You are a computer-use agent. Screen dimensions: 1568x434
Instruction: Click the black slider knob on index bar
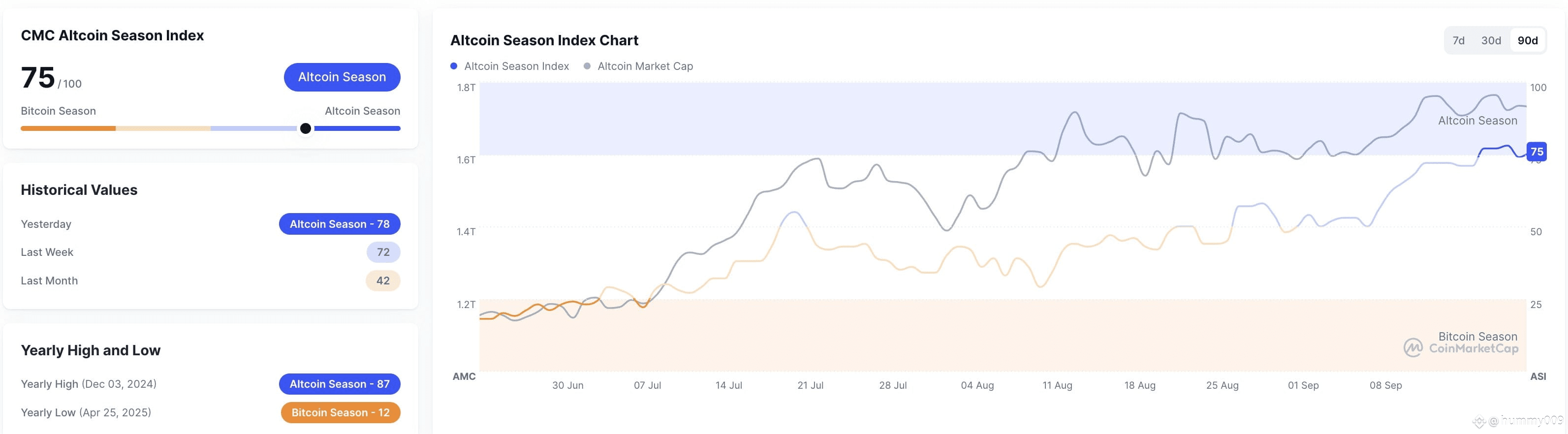306,128
